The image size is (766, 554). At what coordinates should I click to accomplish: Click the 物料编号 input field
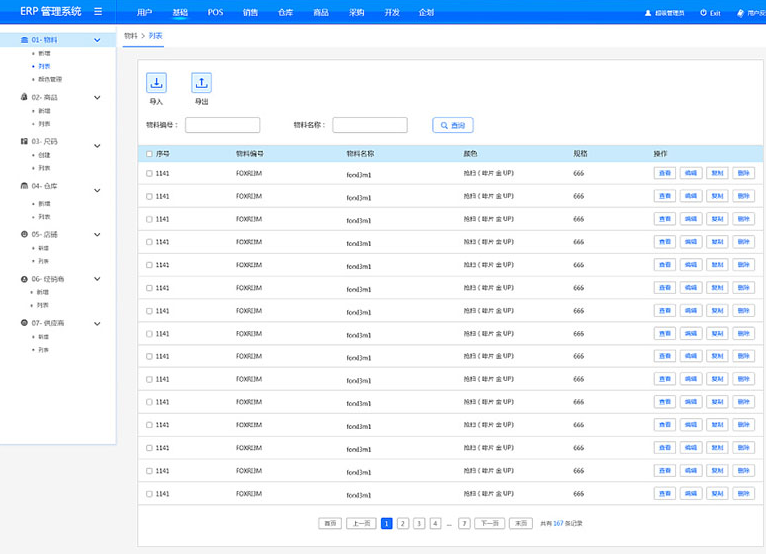coord(223,125)
